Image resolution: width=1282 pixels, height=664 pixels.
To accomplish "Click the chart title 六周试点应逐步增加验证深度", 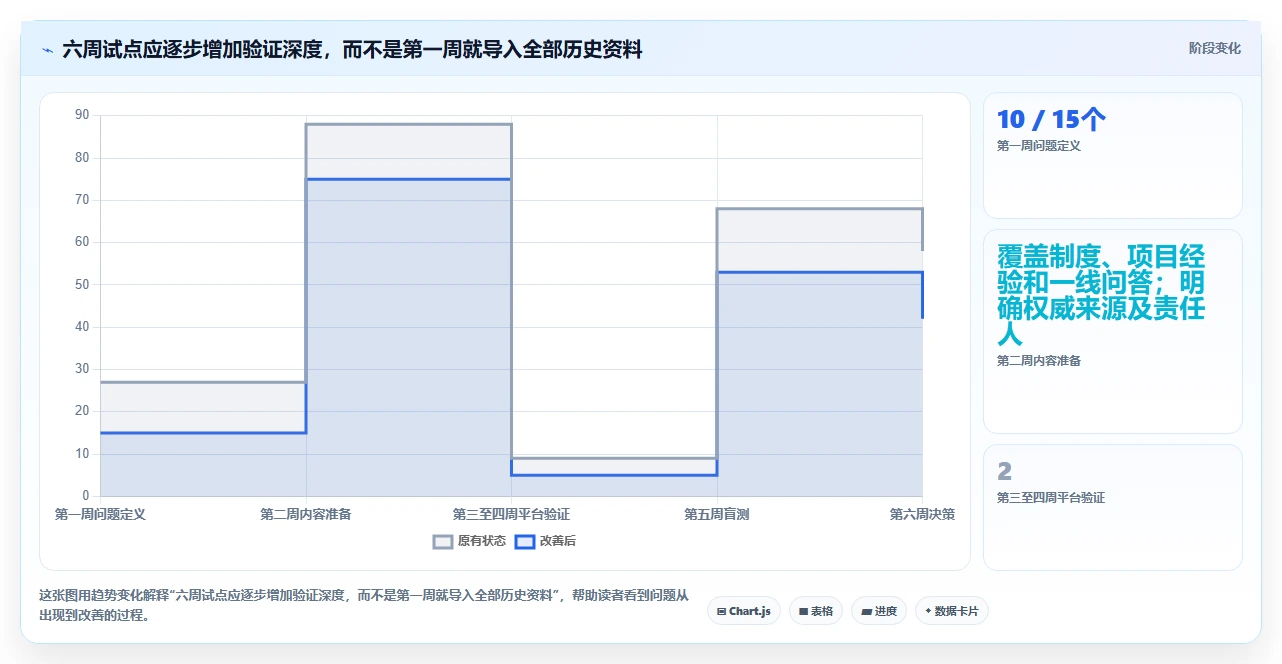I will coord(352,49).
